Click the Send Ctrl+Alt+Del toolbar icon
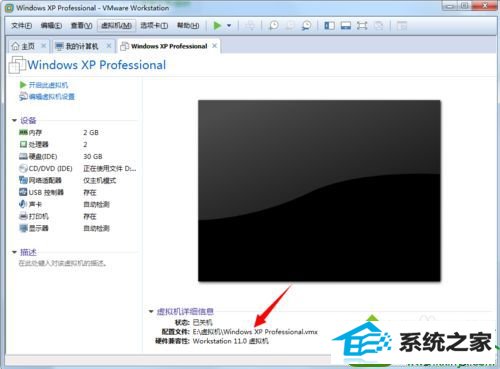500x369 pixels. pos(250,25)
